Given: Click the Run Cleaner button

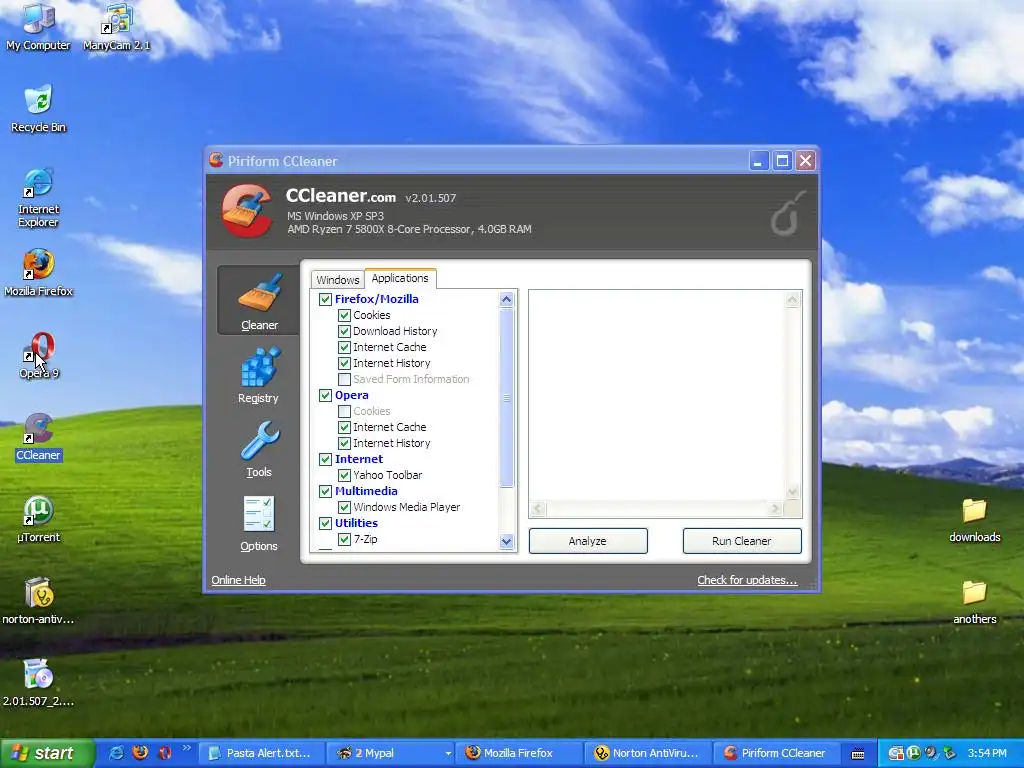Looking at the screenshot, I should (742, 541).
